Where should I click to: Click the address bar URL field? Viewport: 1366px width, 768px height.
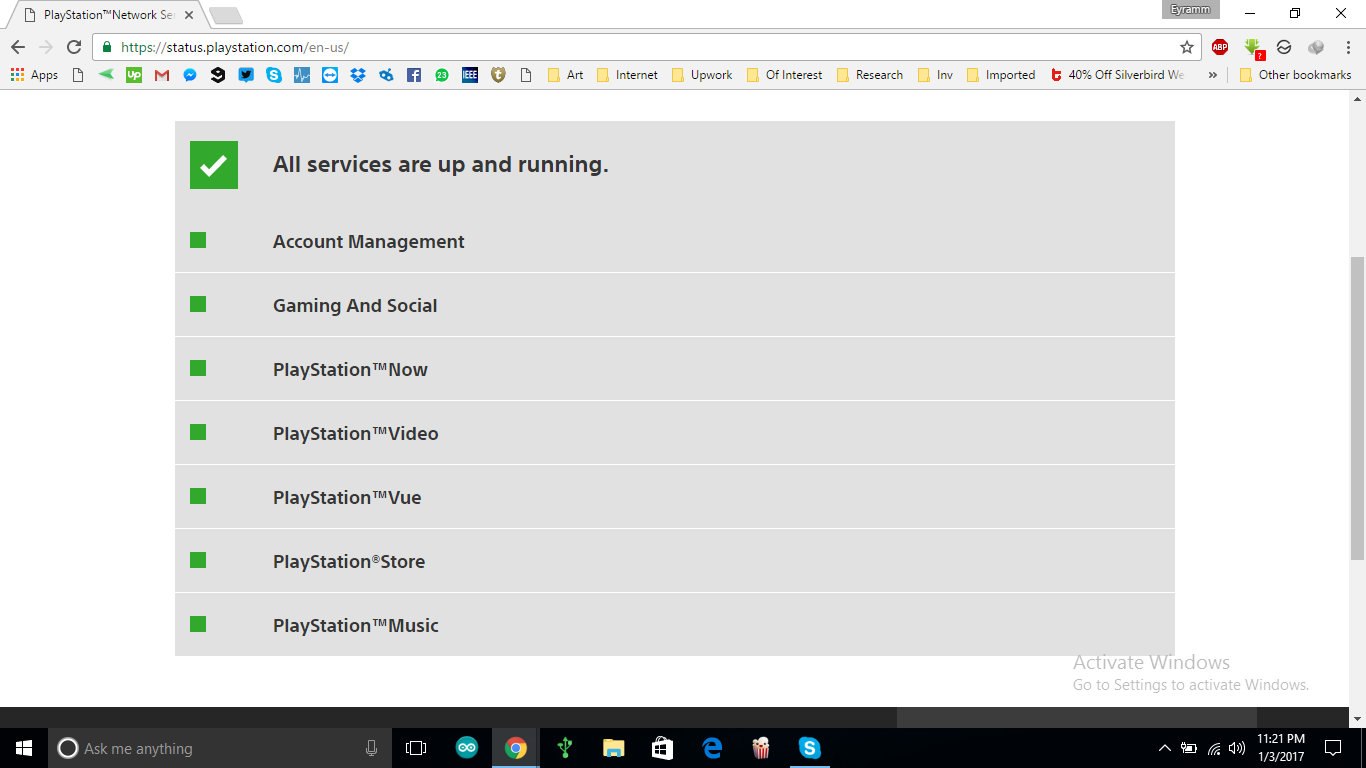point(640,47)
